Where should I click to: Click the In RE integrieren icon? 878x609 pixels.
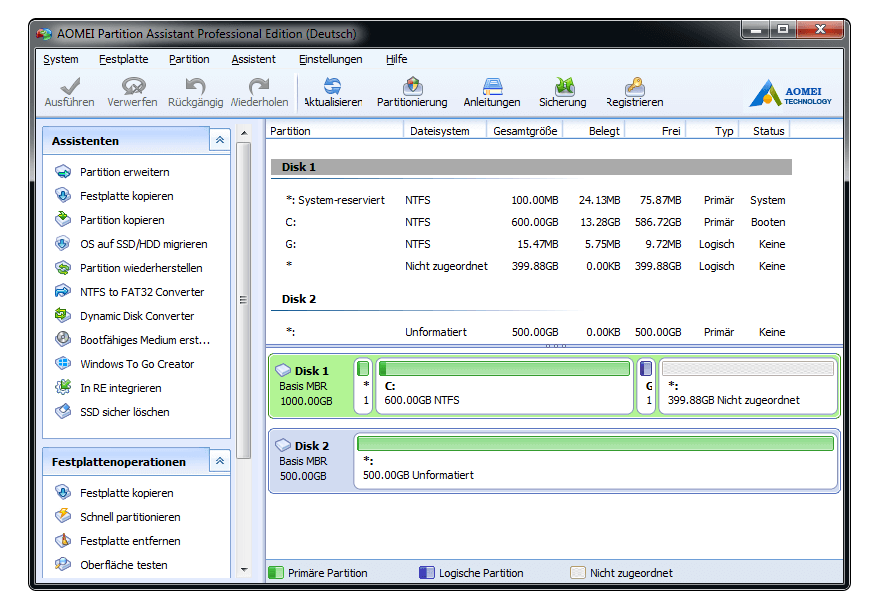click(x=63, y=387)
